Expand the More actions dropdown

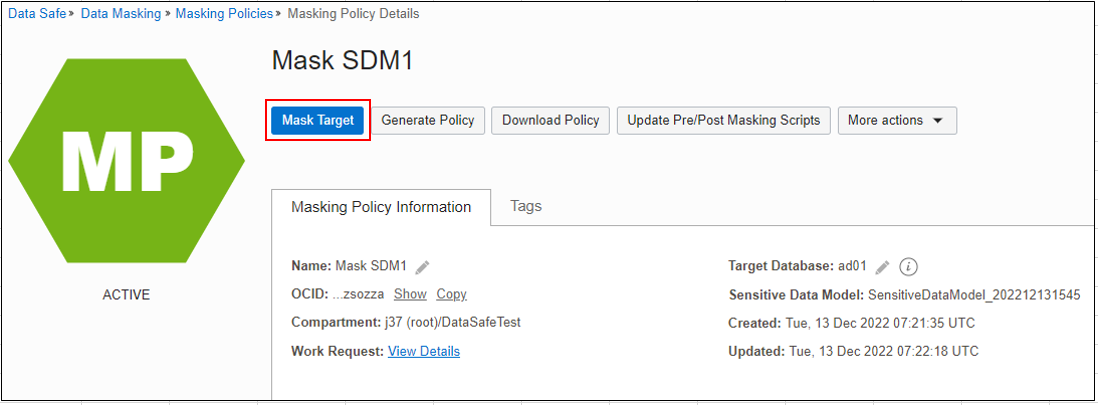(x=897, y=121)
